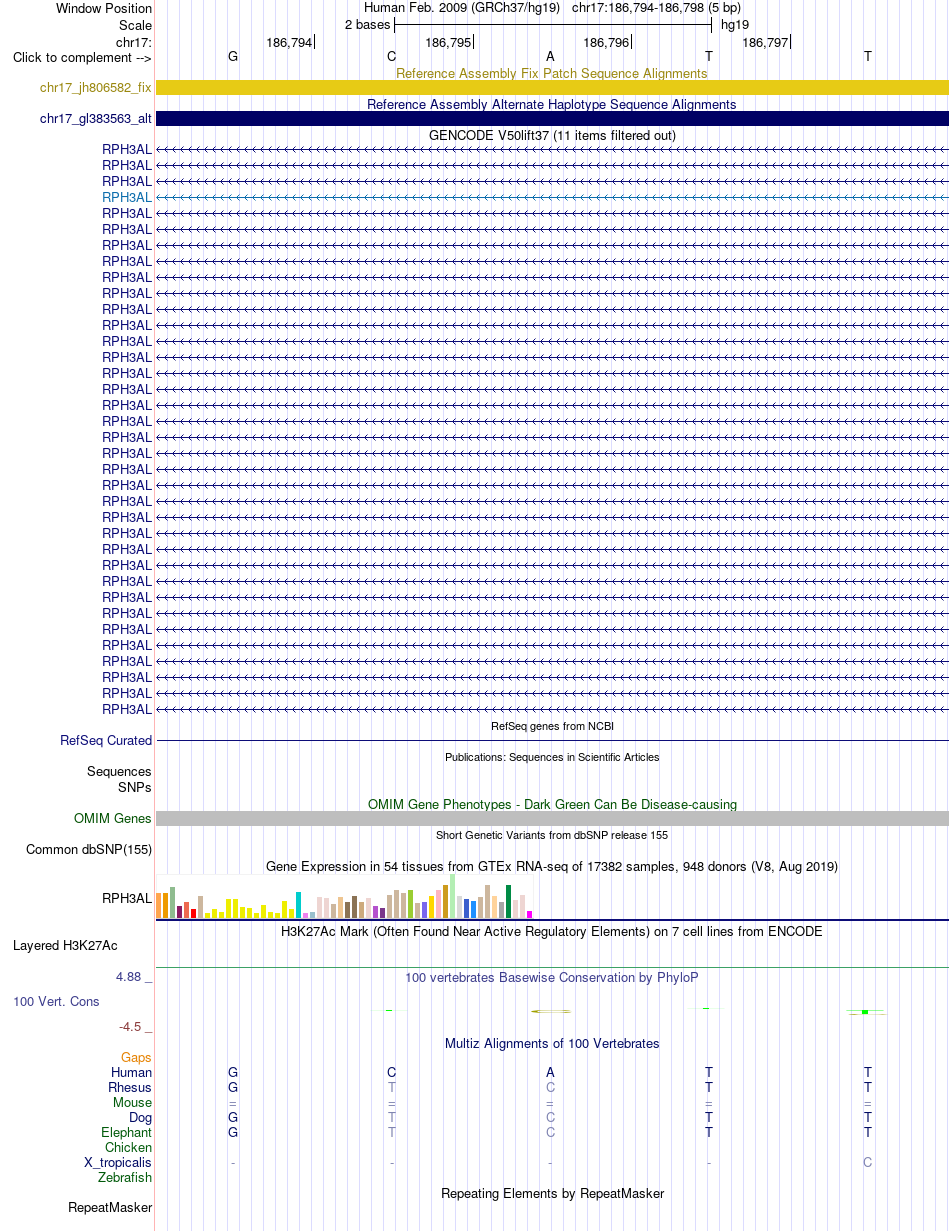Open the RefSeq genes from NCBI title
The image size is (950, 1231).
coord(552,726)
